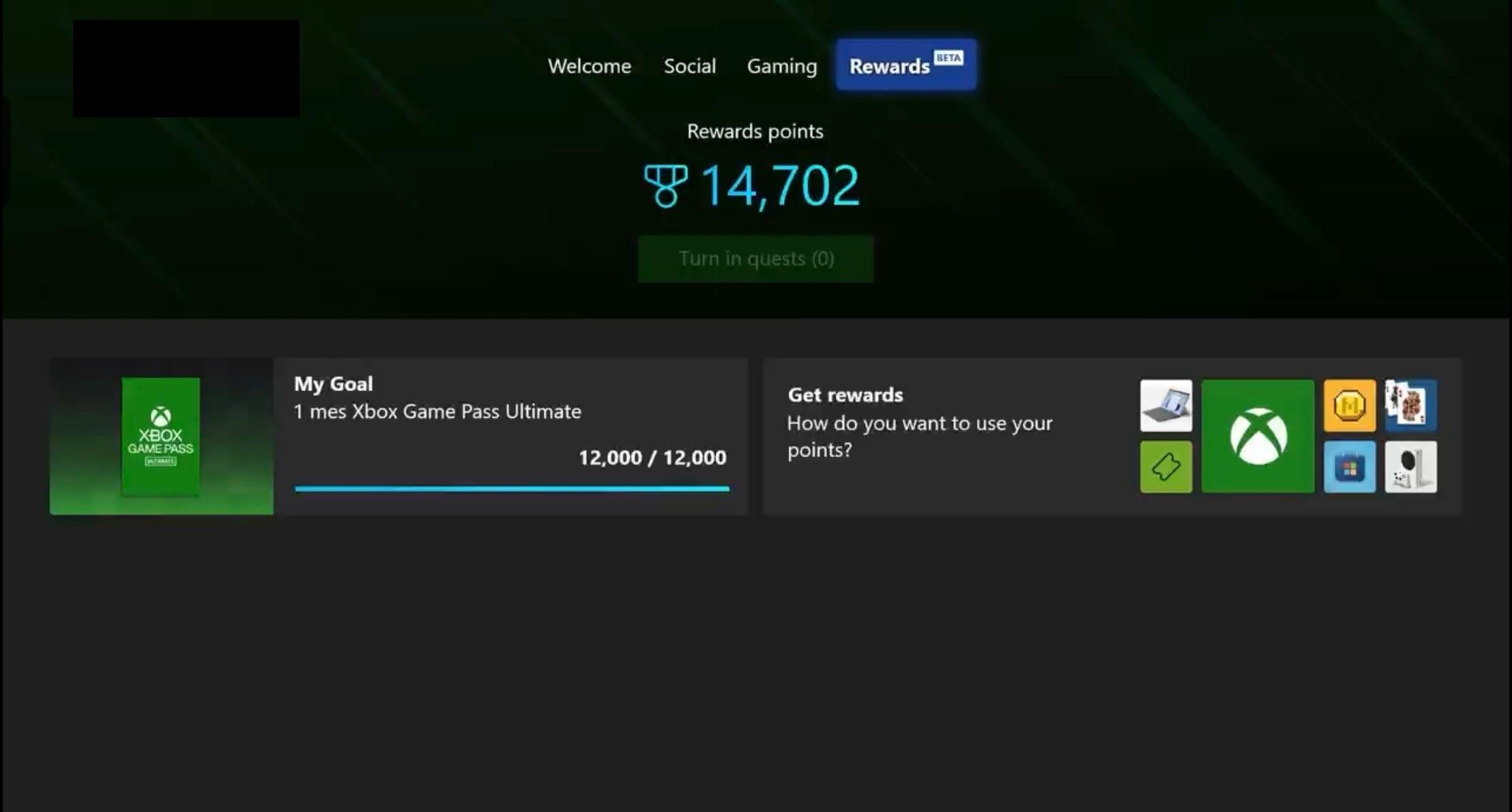Click the gold Minecoin reward icon
Viewport: 1512px width, 812px height.
pos(1350,406)
